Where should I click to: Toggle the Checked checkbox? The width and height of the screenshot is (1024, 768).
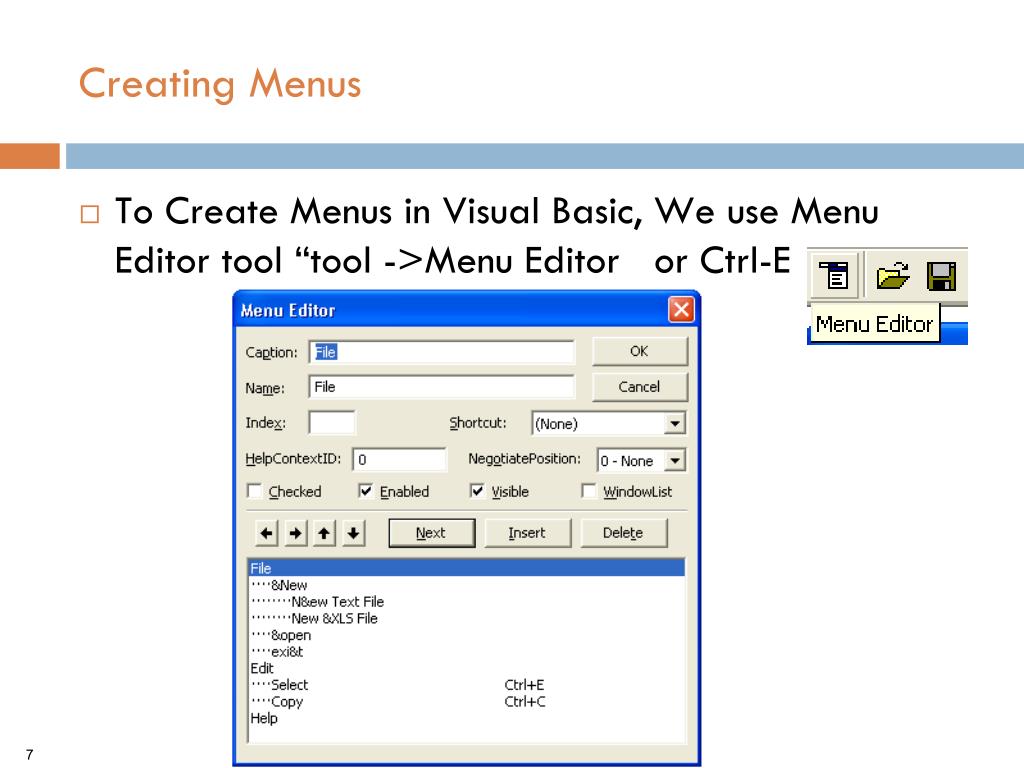(254, 491)
